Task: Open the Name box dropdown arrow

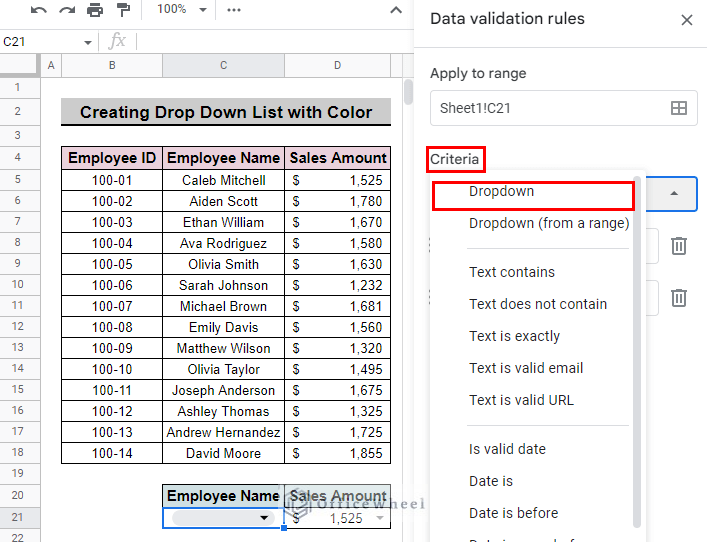Action: point(87,42)
